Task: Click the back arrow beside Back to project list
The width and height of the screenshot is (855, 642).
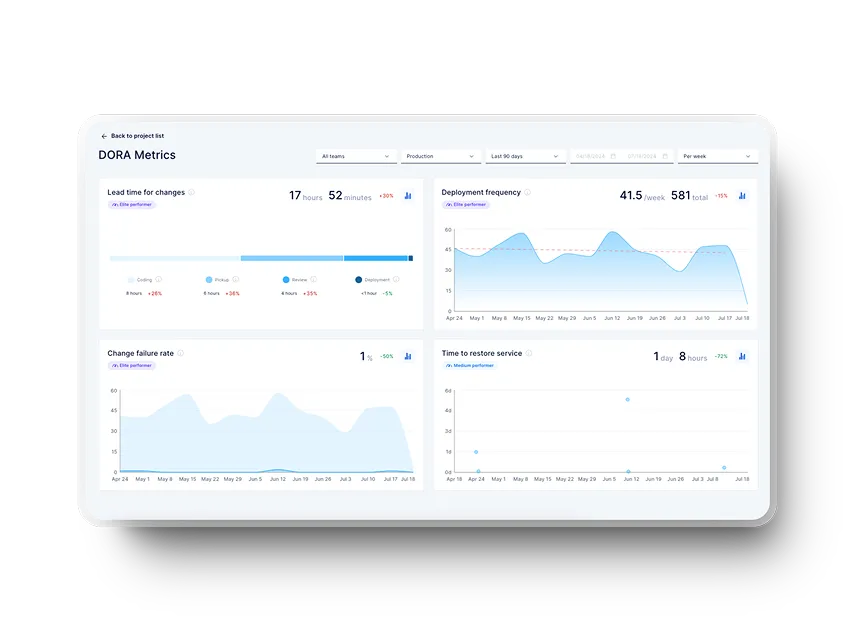Action: point(104,136)
